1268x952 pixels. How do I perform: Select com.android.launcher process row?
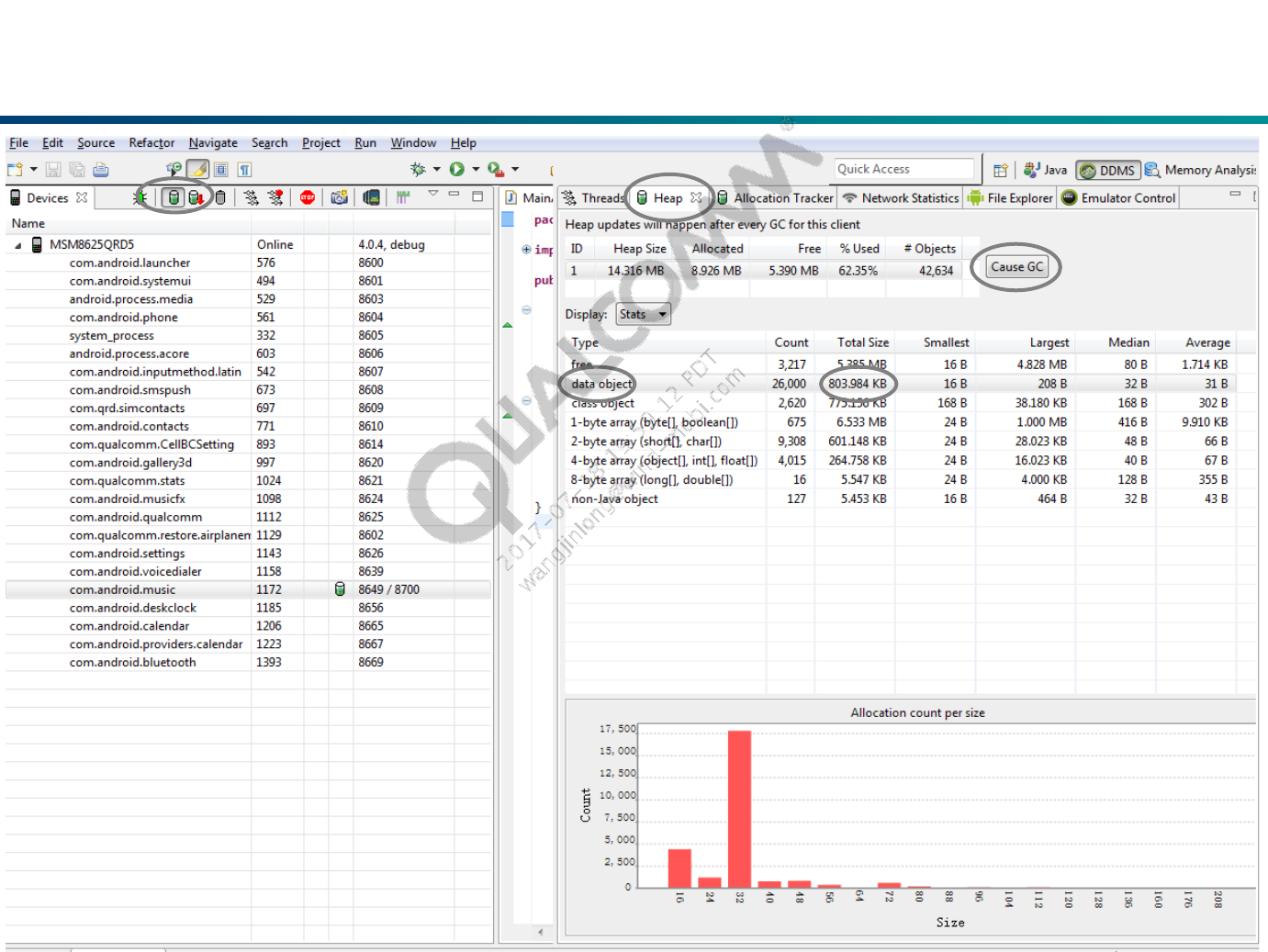[x=248, y=263]
